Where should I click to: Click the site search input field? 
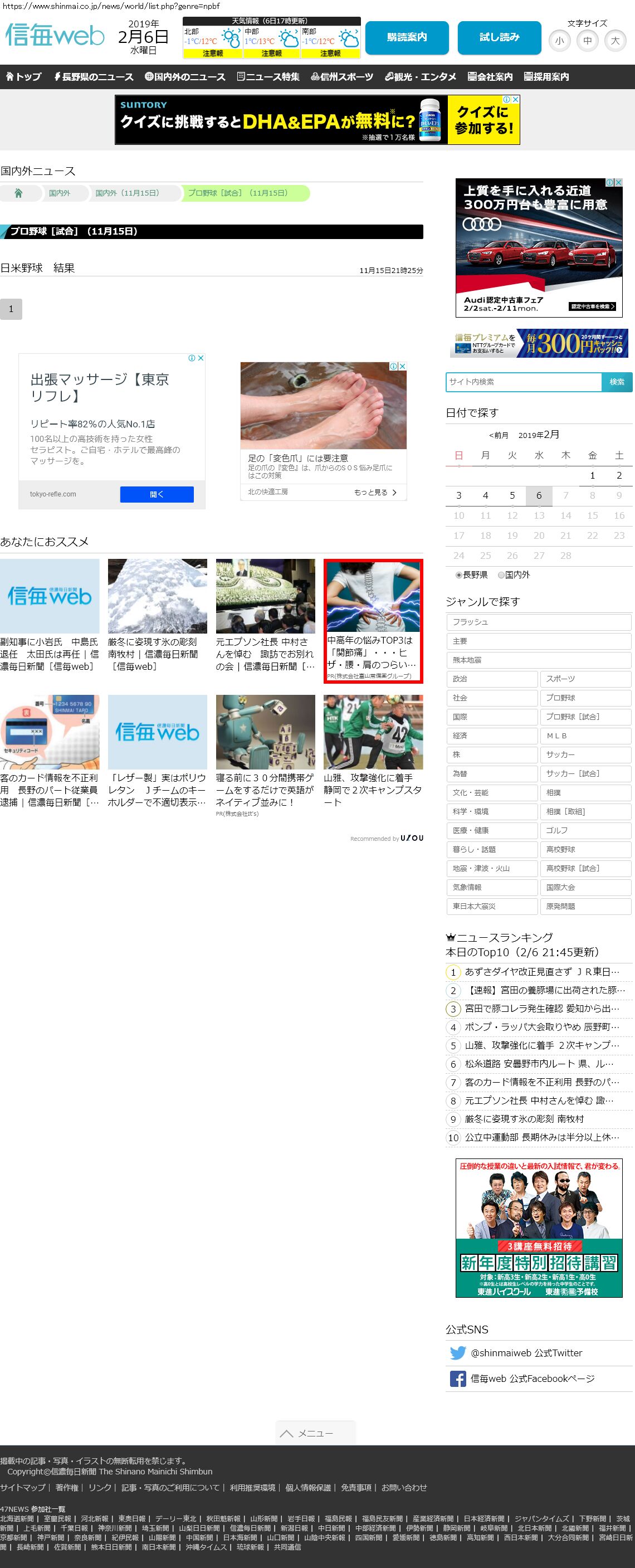524,382
